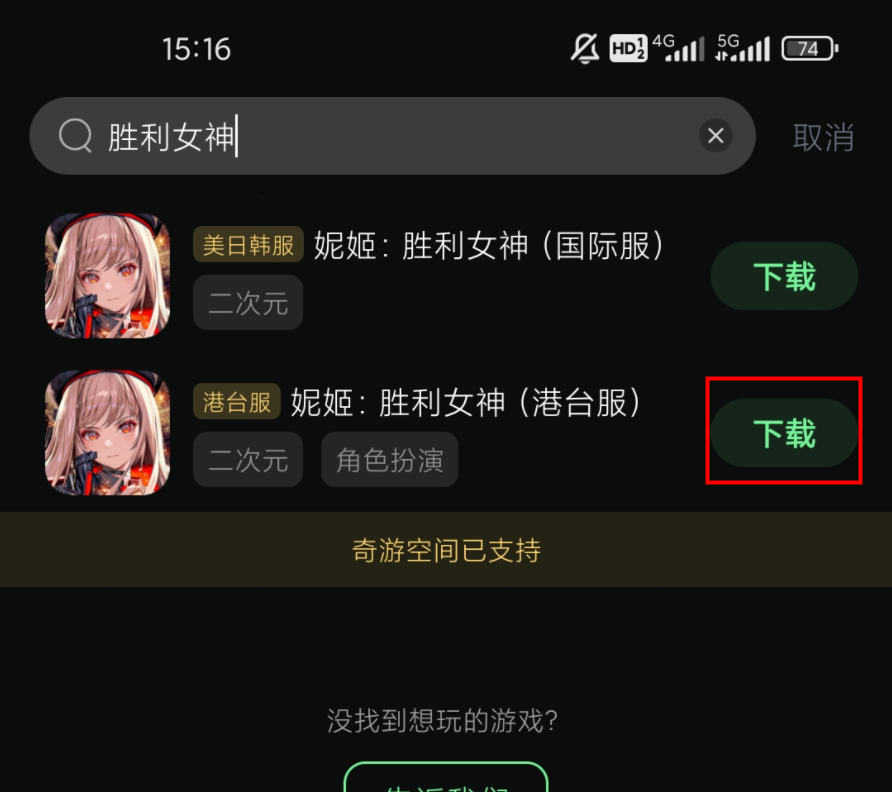The height and width of the screenshot is (792, 892).
Task: Tap 二次元 tag under 港台服 game
Action: coord(248,459)
